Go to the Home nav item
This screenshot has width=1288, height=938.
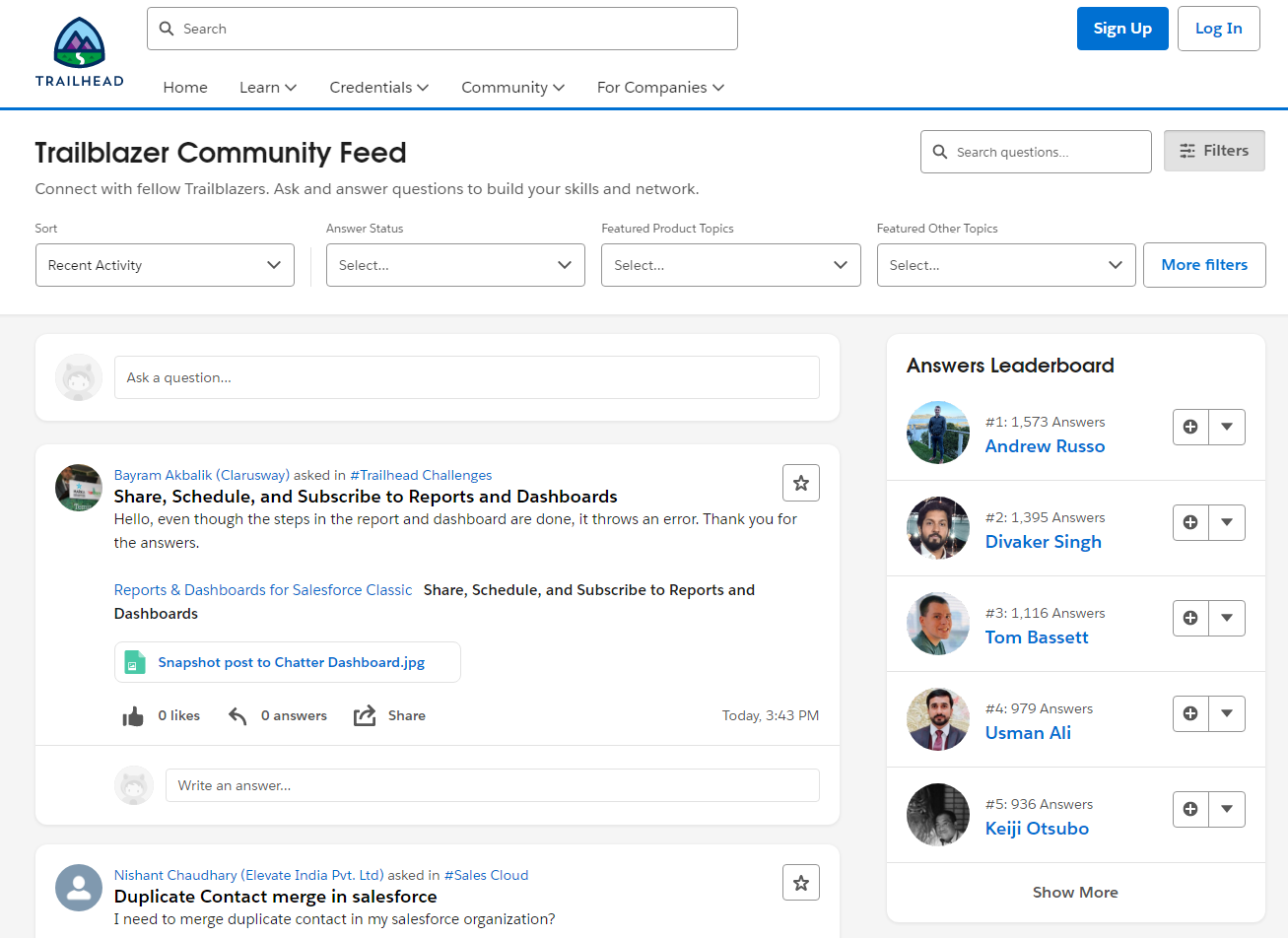pyautogui.click(x=185, y=87)
